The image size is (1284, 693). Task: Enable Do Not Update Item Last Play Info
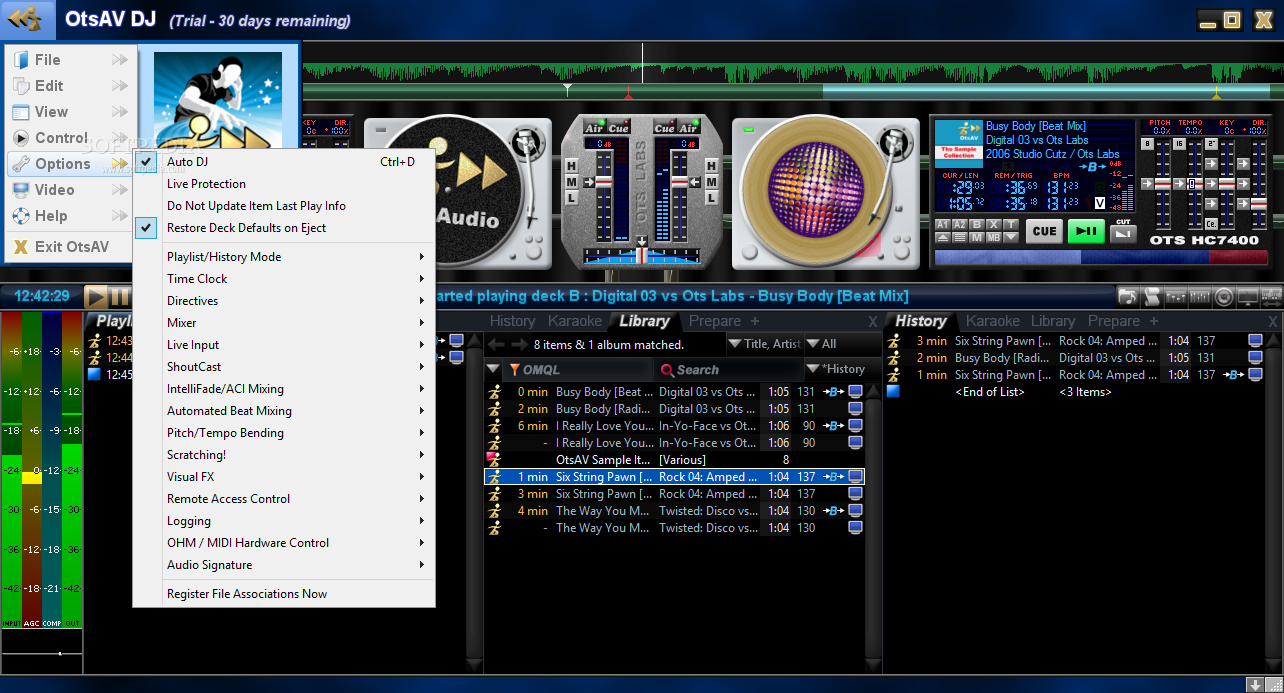click(284, 206)
